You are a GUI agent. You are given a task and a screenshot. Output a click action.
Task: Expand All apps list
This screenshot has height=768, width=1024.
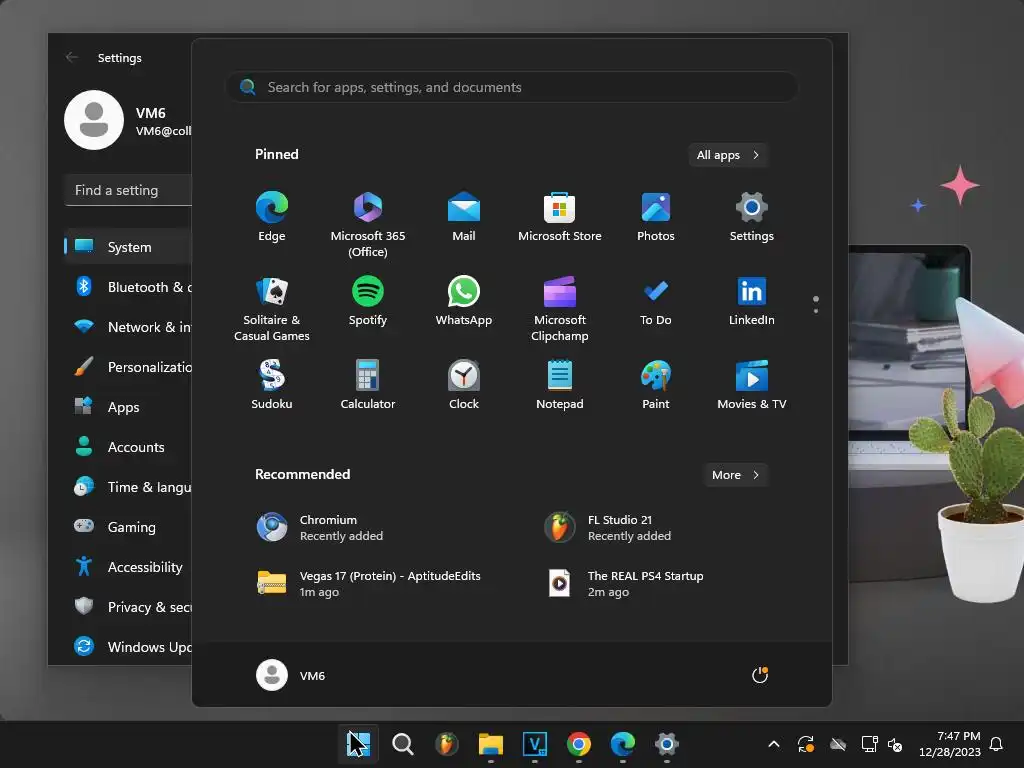pyautogui.click(x=728, y=155)
